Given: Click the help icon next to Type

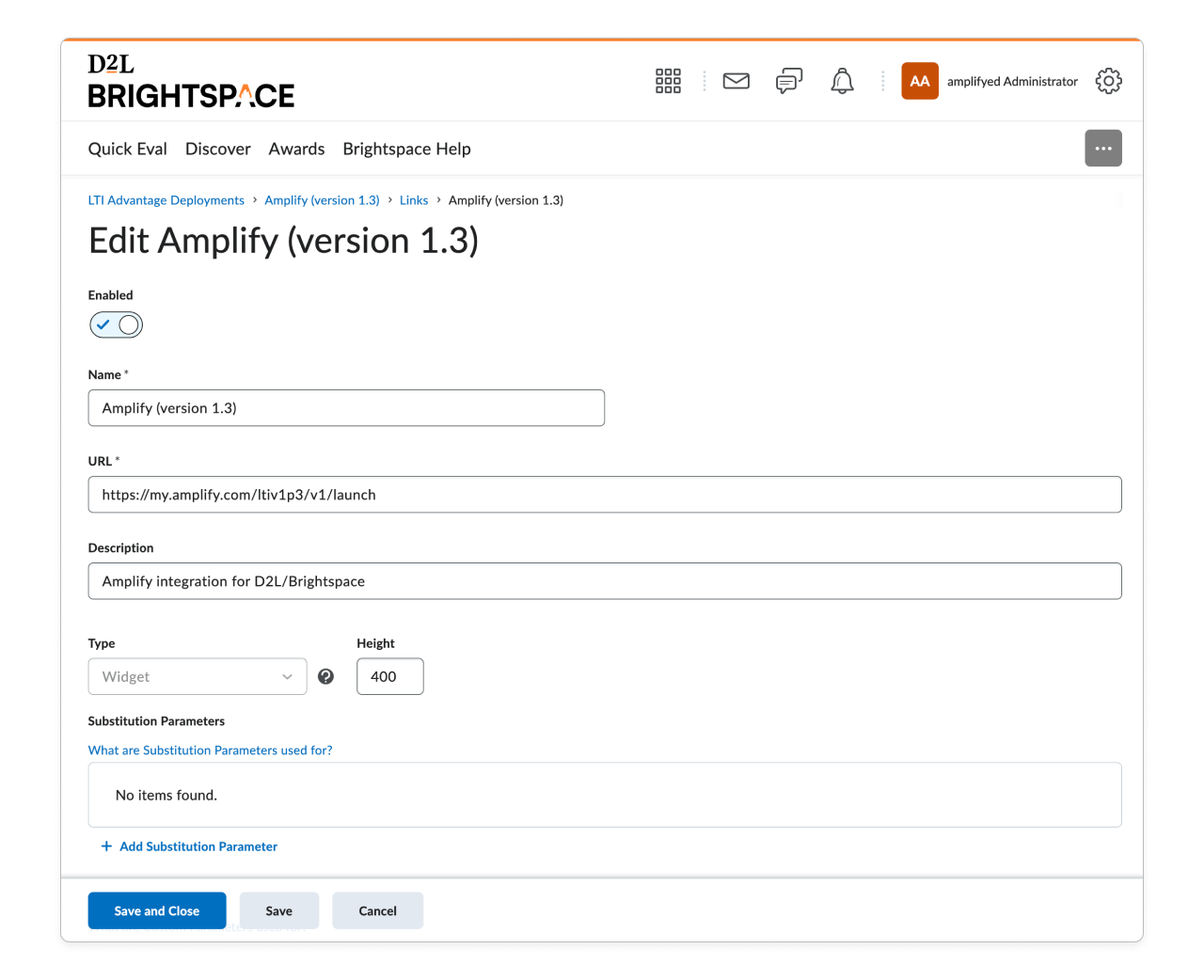Looking at the screenshot, I should (325, 676).
